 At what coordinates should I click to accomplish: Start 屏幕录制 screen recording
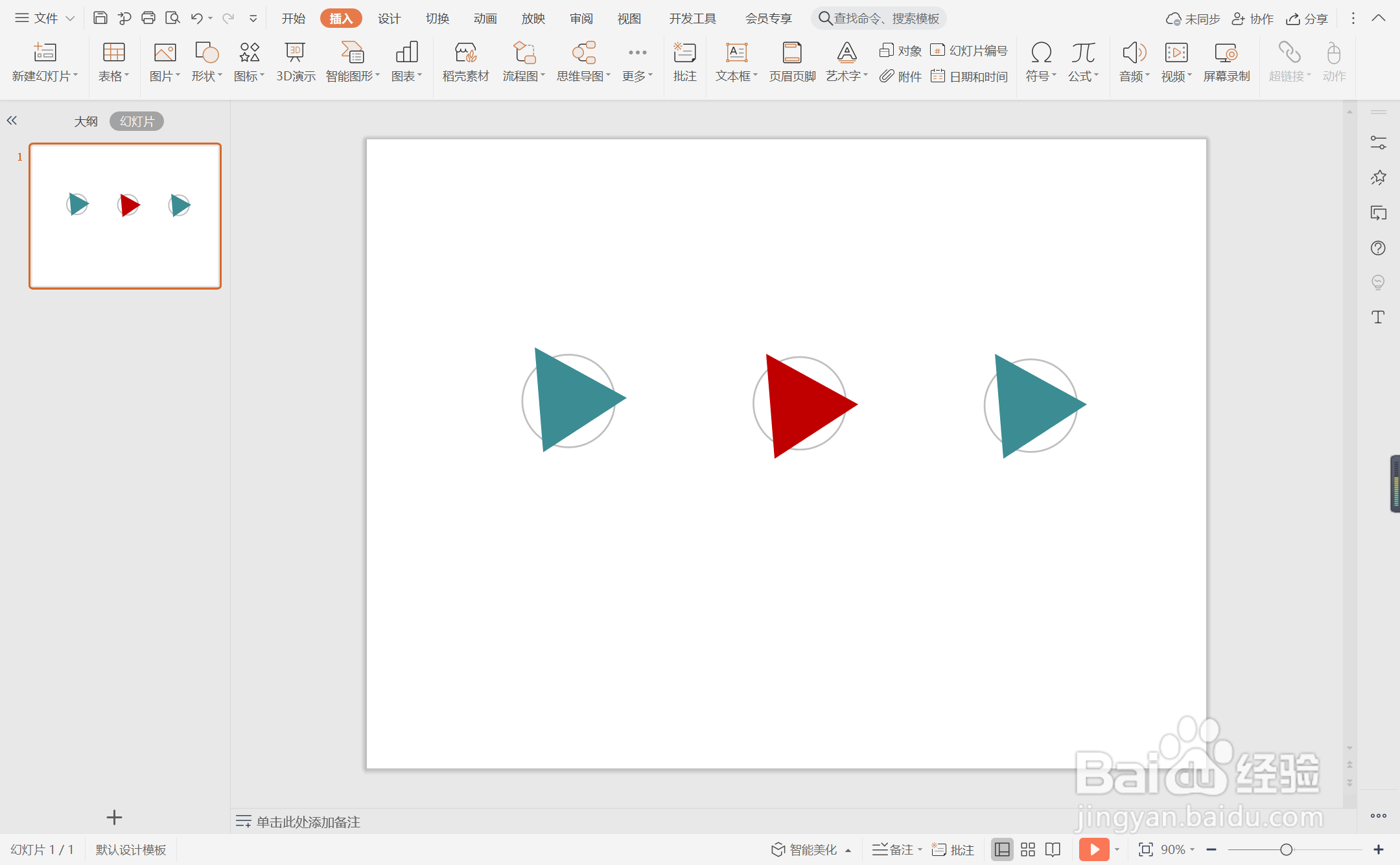click(x=1226, y=62)
